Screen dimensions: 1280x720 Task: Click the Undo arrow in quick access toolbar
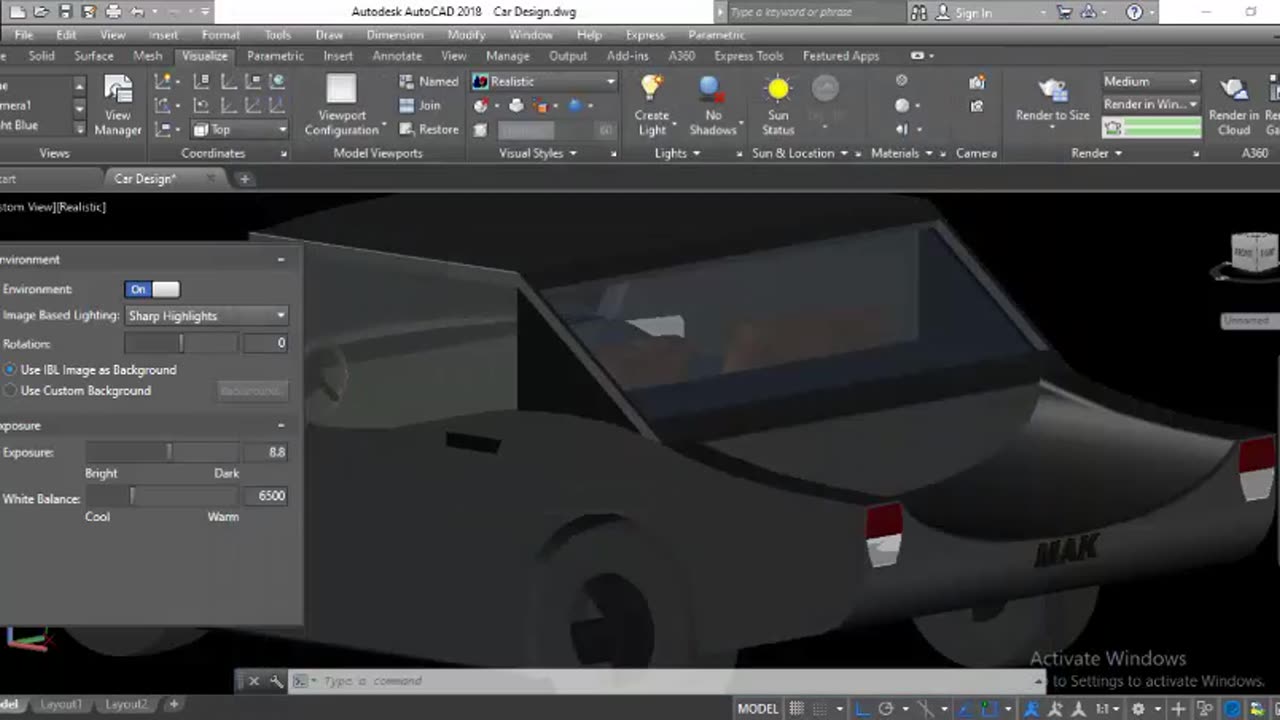(138, 12)
